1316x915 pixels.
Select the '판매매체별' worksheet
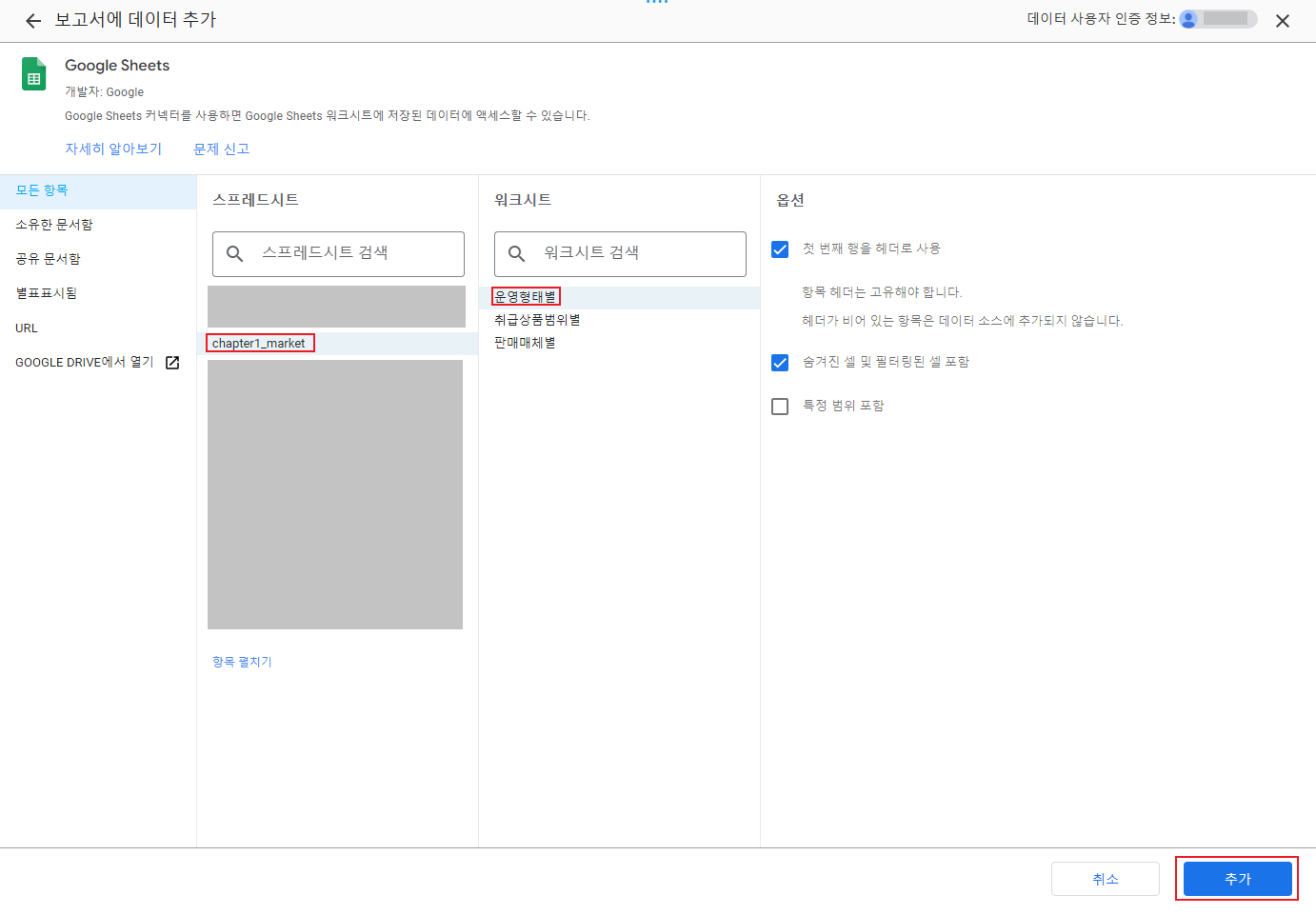619,343
